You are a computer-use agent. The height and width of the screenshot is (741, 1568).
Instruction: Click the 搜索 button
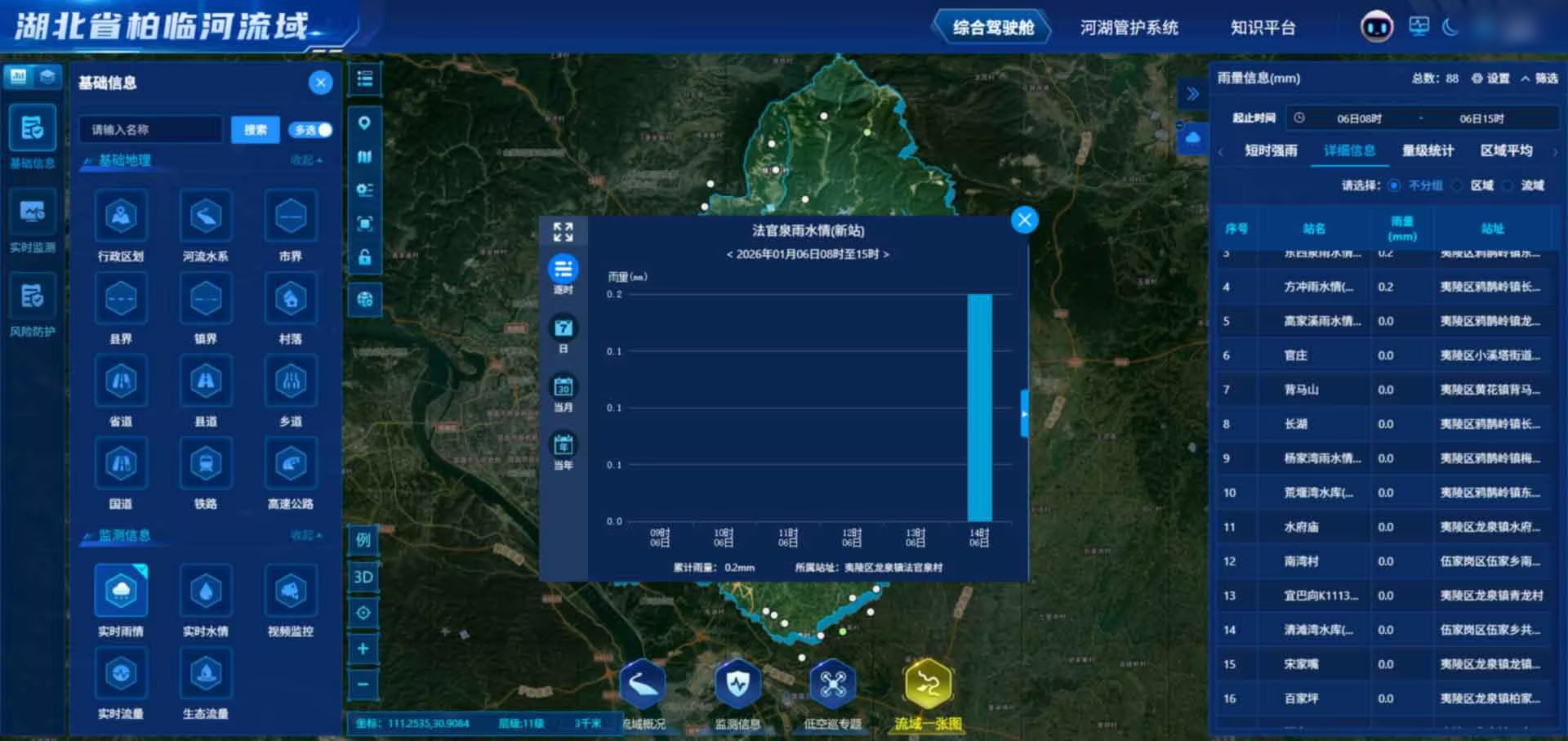(255, 130)
